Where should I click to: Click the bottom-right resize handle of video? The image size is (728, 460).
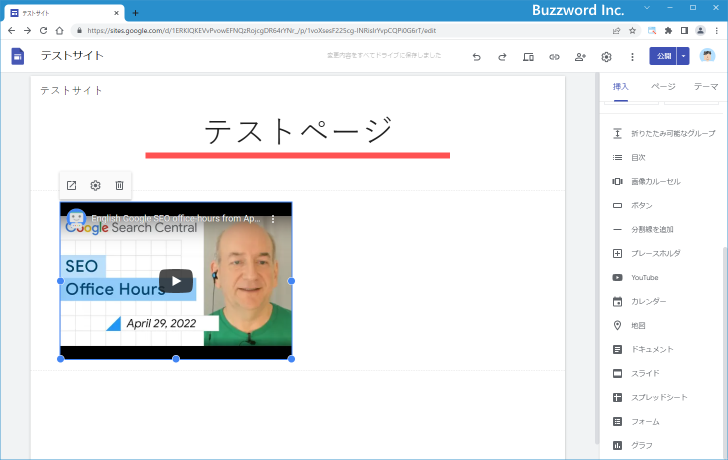click(x=291, y=359)
